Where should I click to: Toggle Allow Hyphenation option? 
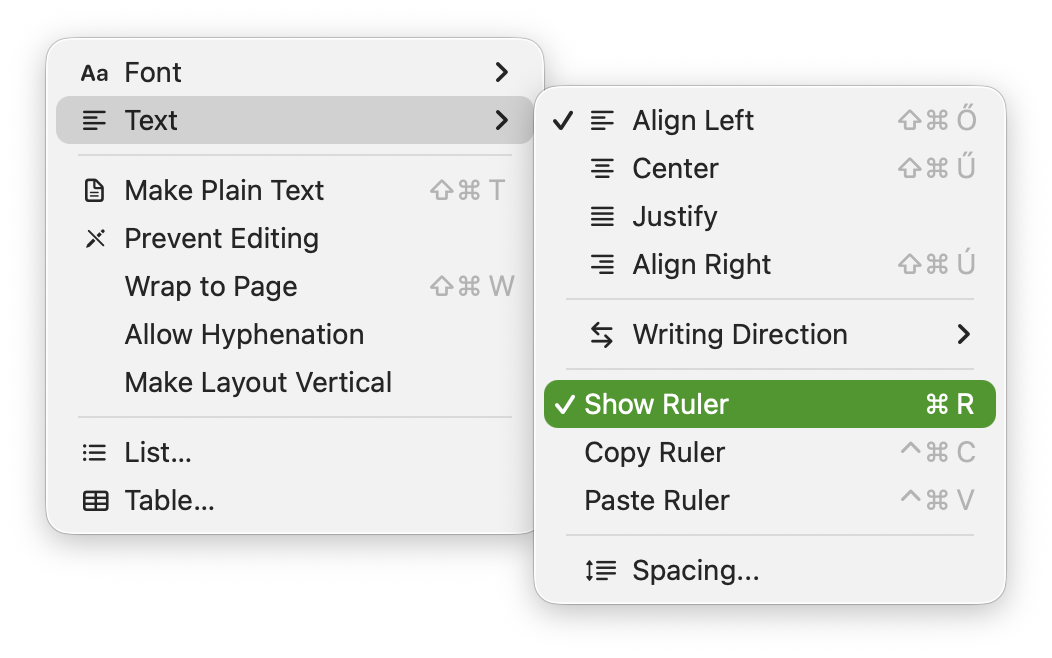click(244, 335)
